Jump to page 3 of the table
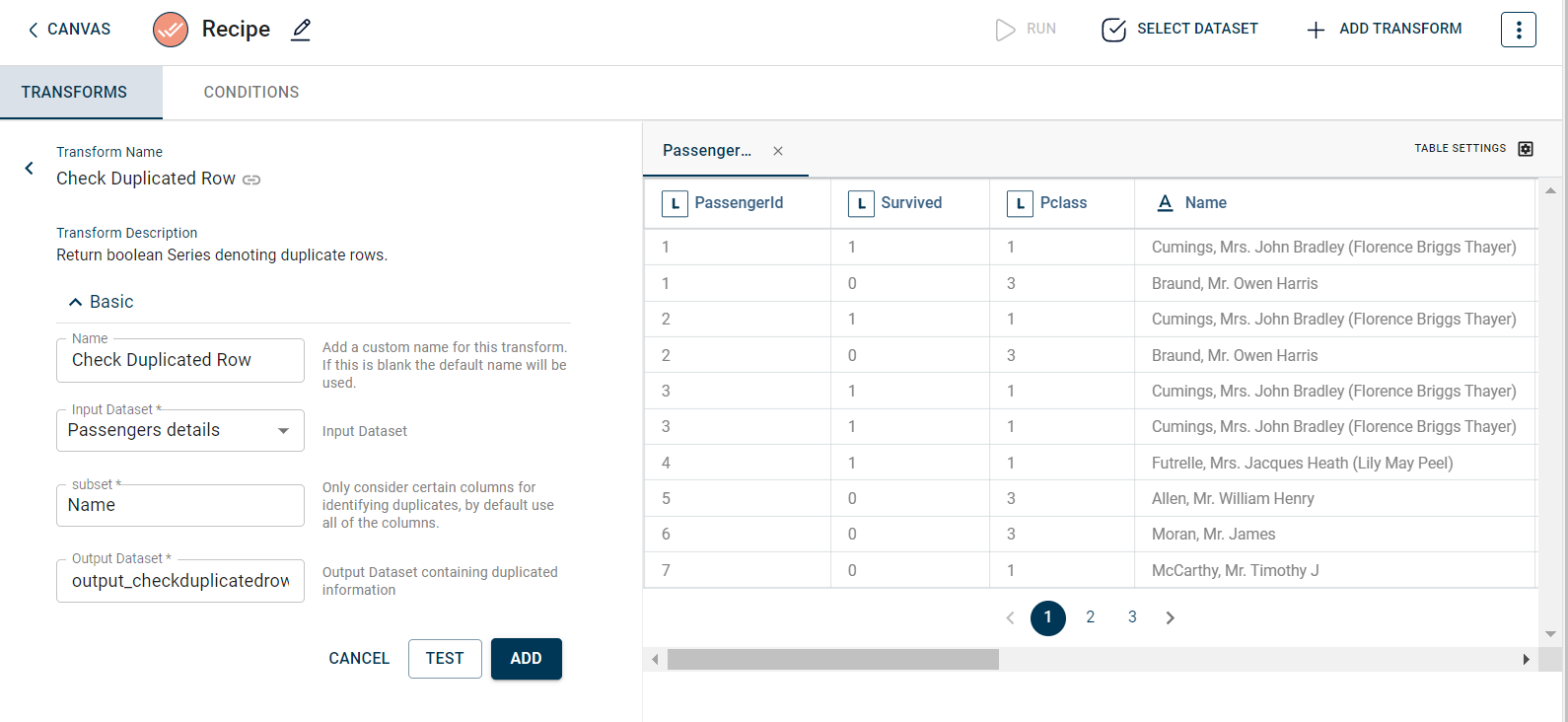Viewport: 1568px width, 722px height. click(1132, 617)
